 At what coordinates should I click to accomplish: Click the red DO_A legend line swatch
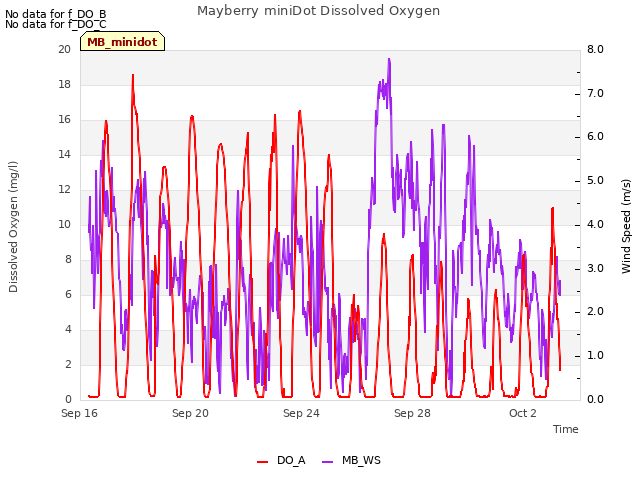[x=262, y=461]
